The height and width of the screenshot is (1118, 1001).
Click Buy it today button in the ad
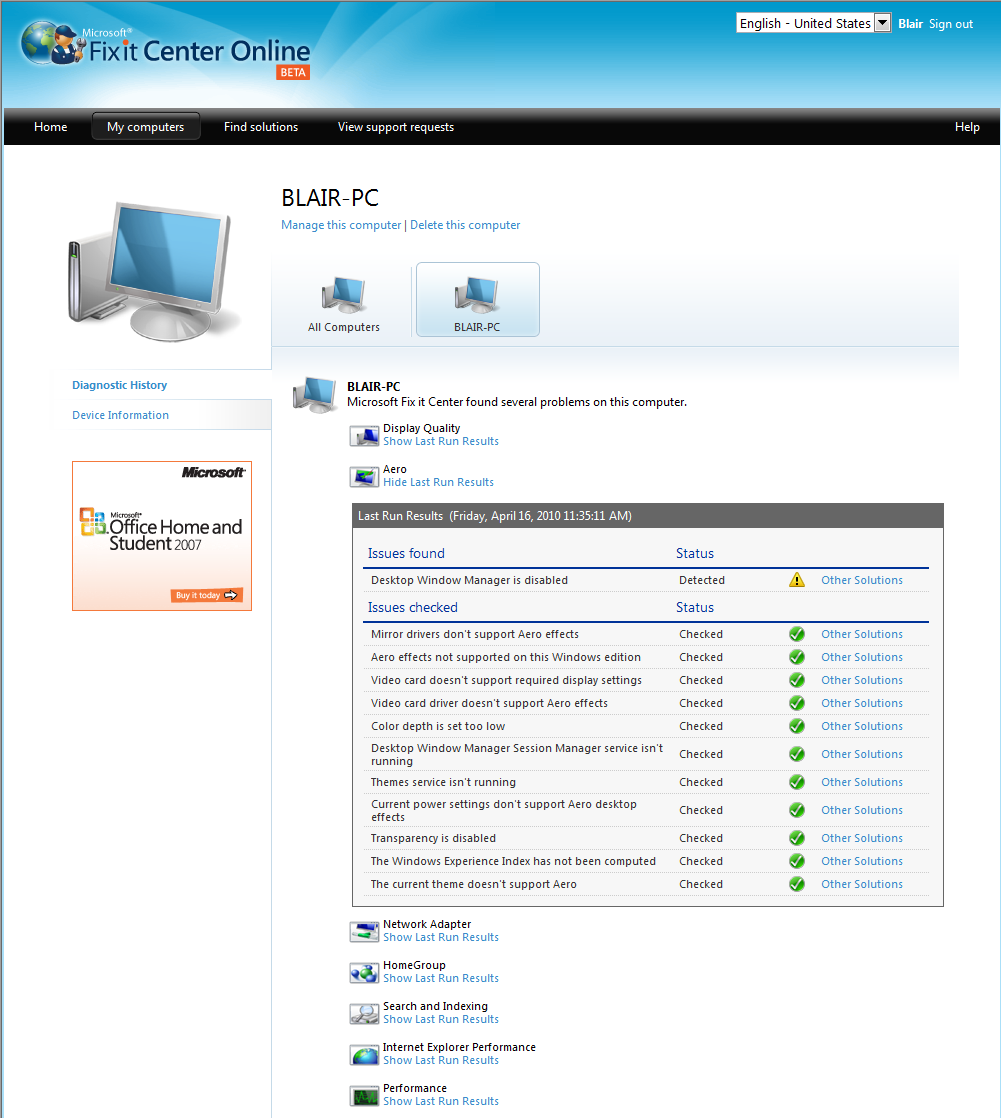207,595
